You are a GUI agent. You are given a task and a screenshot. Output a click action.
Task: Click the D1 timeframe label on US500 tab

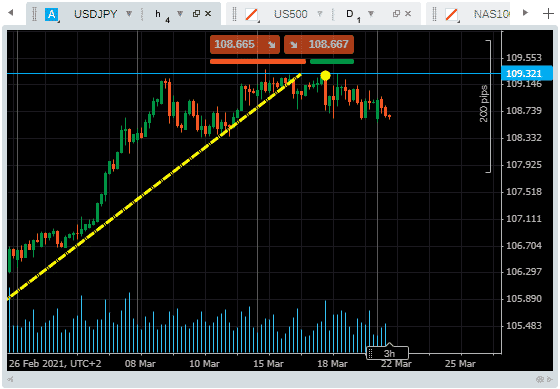pos(353,15)
